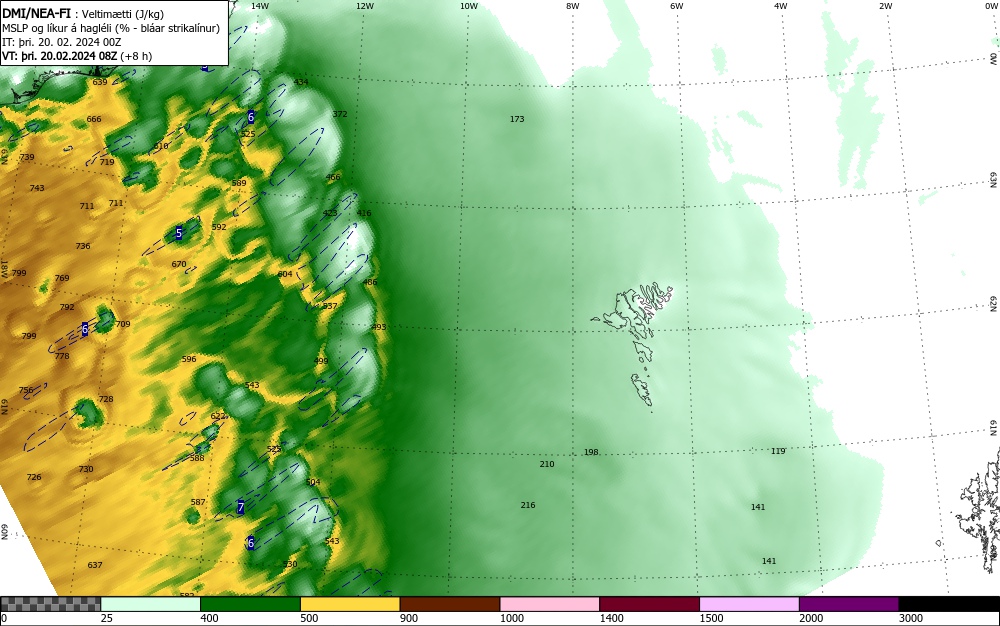Click the 12W longitude label
The width and height of the screenshot is (1000, 626).
coord(364,6)
